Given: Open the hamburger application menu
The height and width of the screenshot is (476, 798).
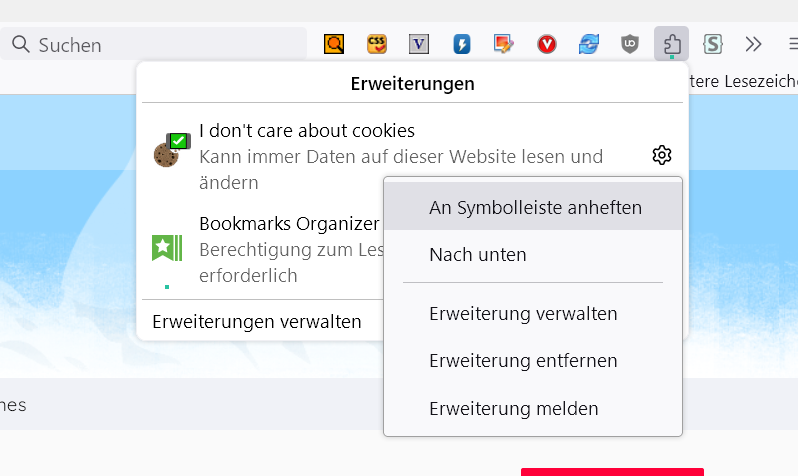Looking at the screenshot, I should pos(791,44).
